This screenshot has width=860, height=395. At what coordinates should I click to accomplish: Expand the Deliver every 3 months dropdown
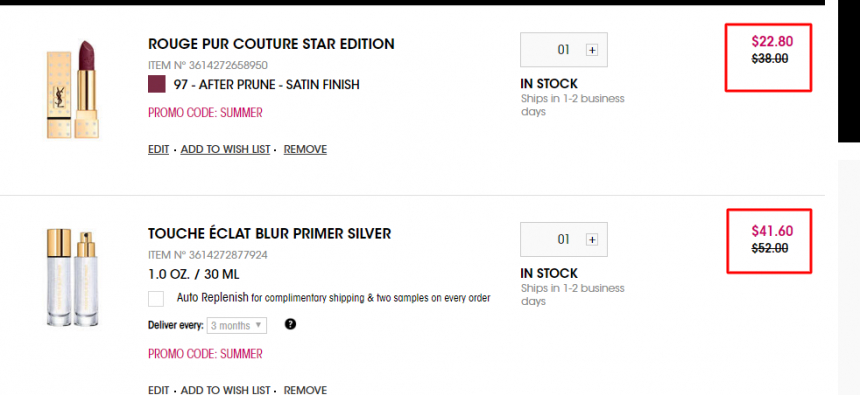point(237,325)
